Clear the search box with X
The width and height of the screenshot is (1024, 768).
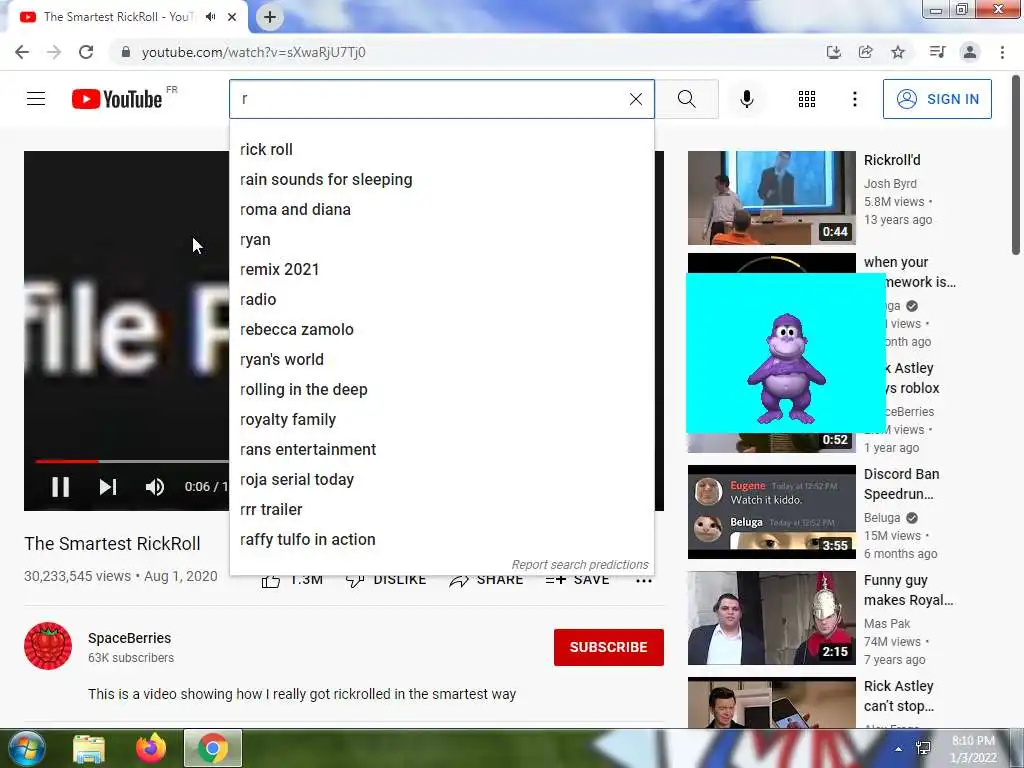pos(635,99)
